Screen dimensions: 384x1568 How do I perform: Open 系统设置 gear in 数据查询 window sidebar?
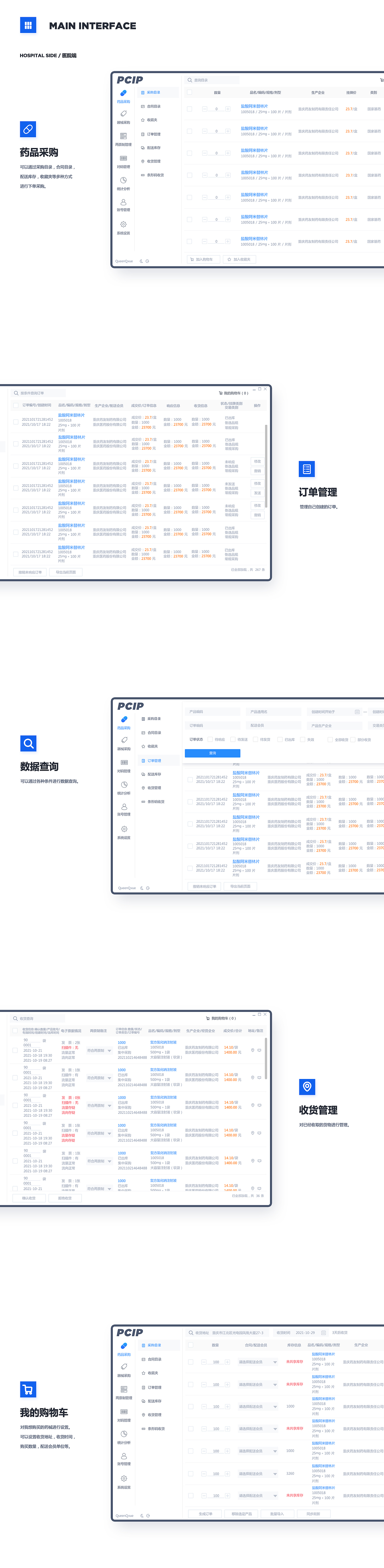click(x=124, y=829)
